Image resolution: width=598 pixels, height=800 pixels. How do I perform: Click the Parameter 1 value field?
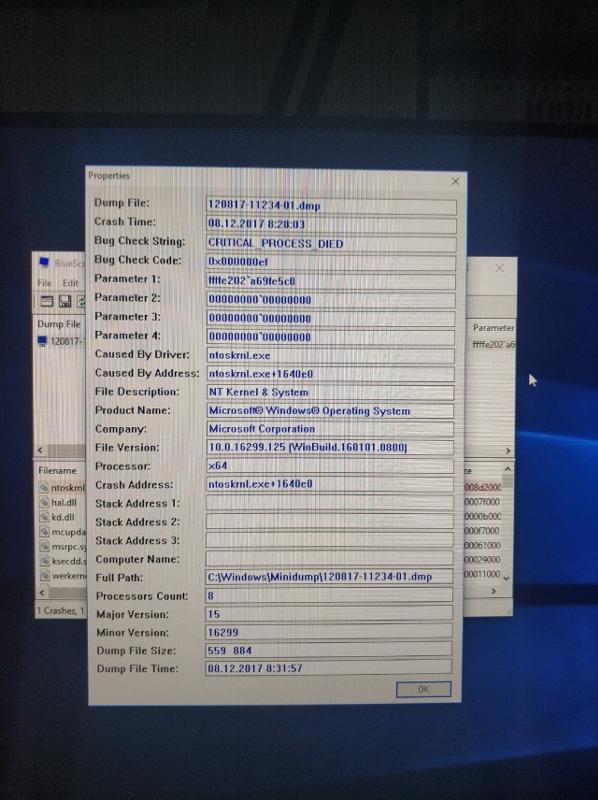[x=331, y=281]
